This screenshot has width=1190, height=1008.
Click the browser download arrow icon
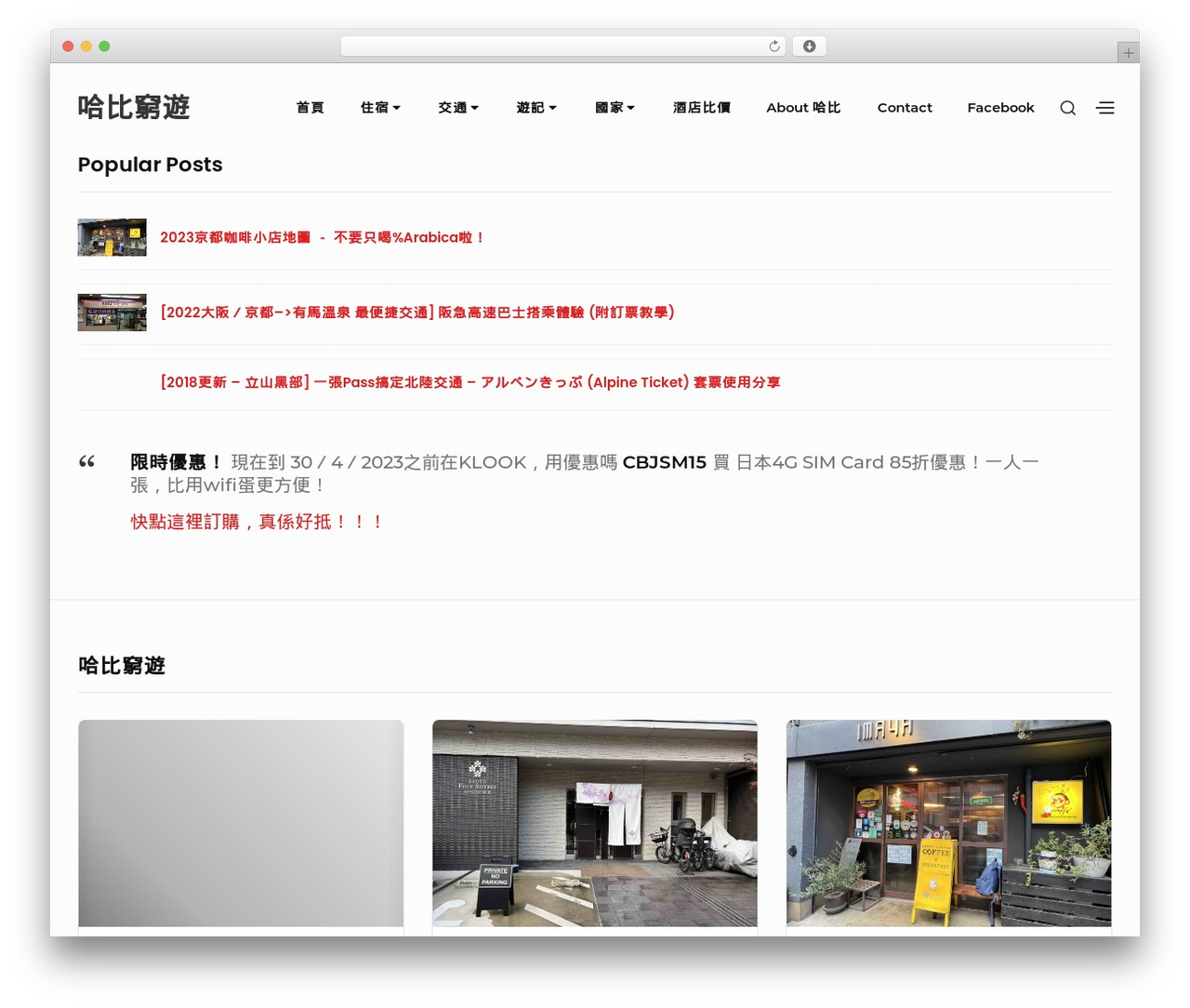[810, 46]
